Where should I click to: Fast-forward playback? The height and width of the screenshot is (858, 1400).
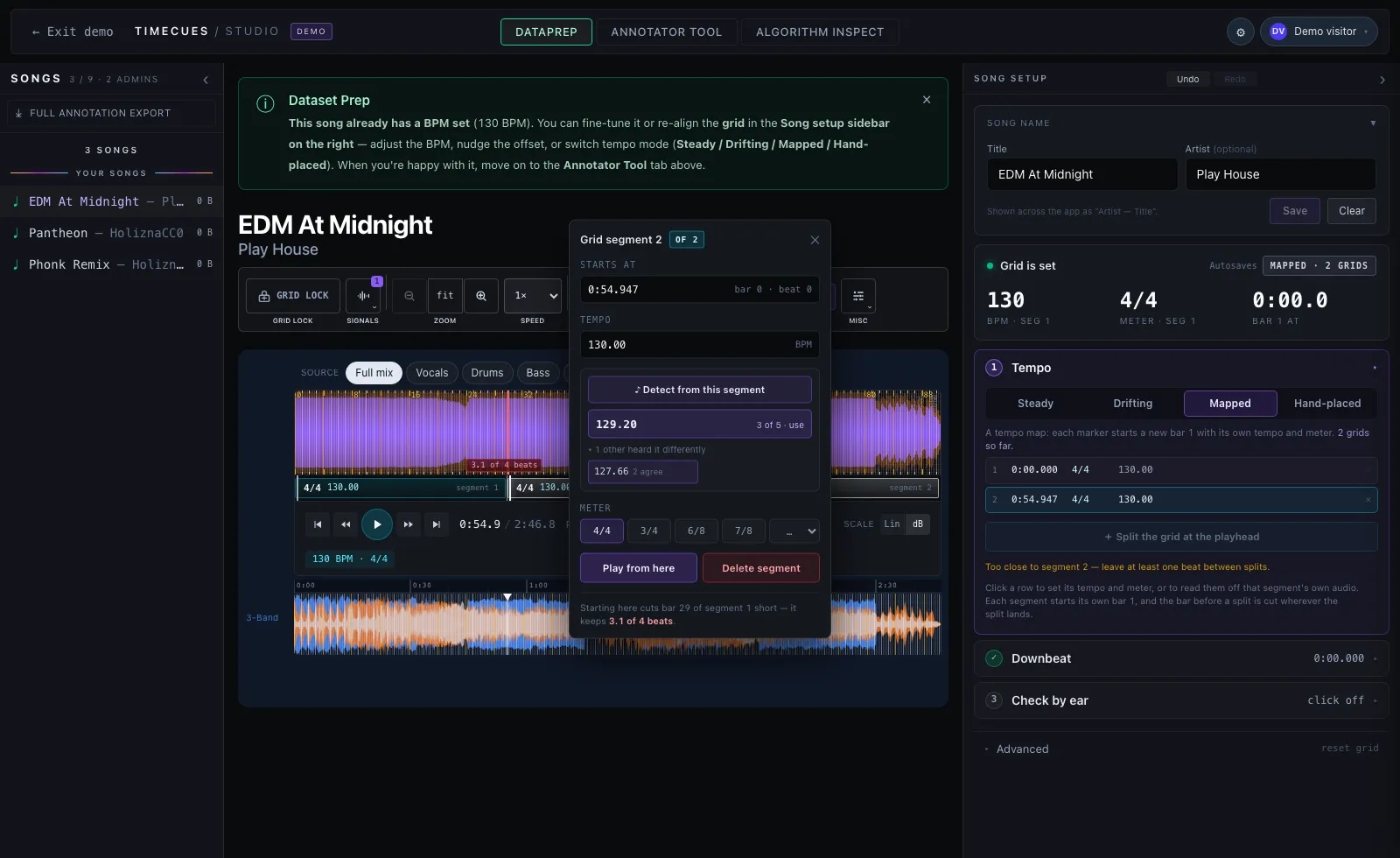[x=408, y=524]
